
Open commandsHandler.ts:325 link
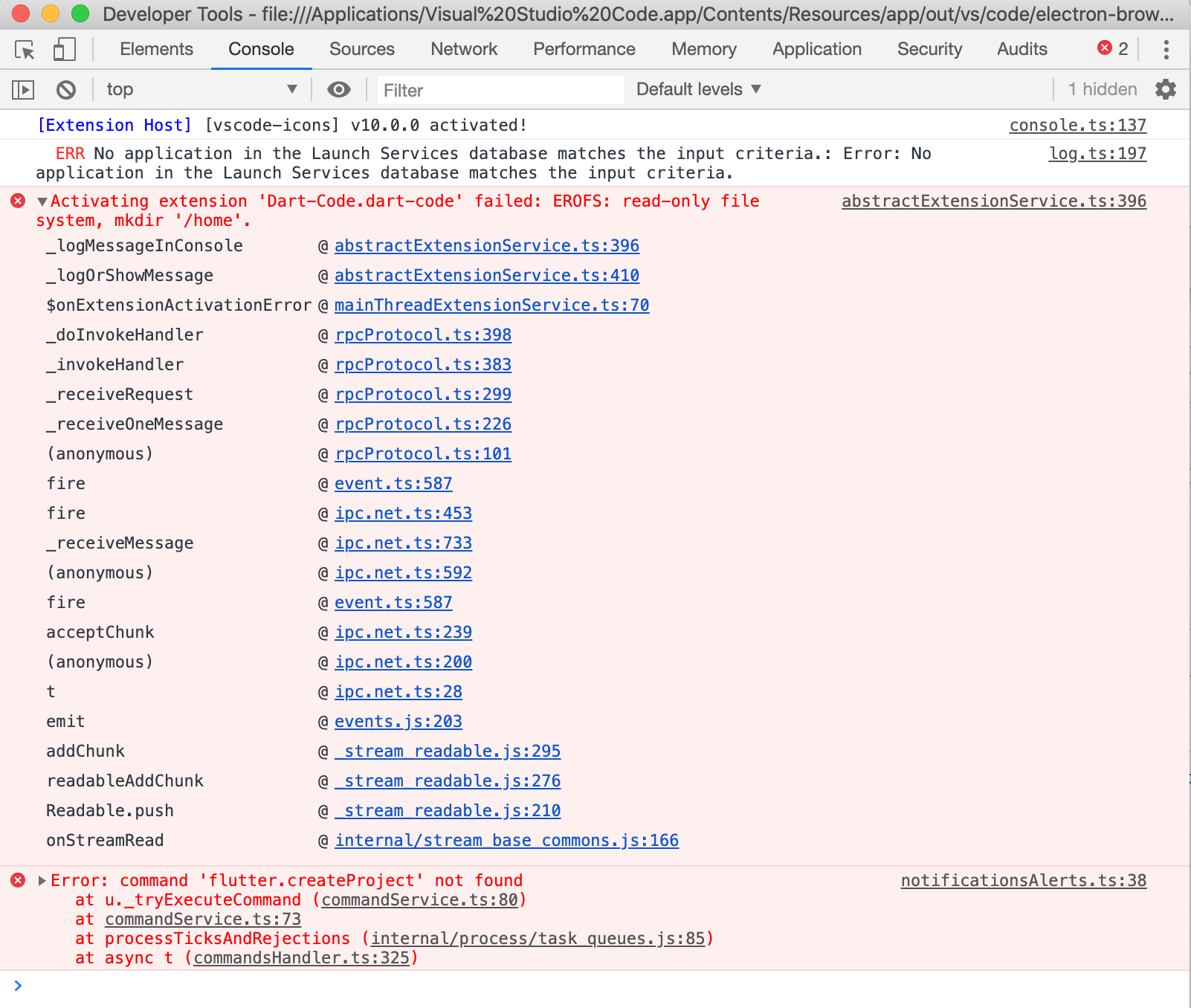(x=301, y=957)
